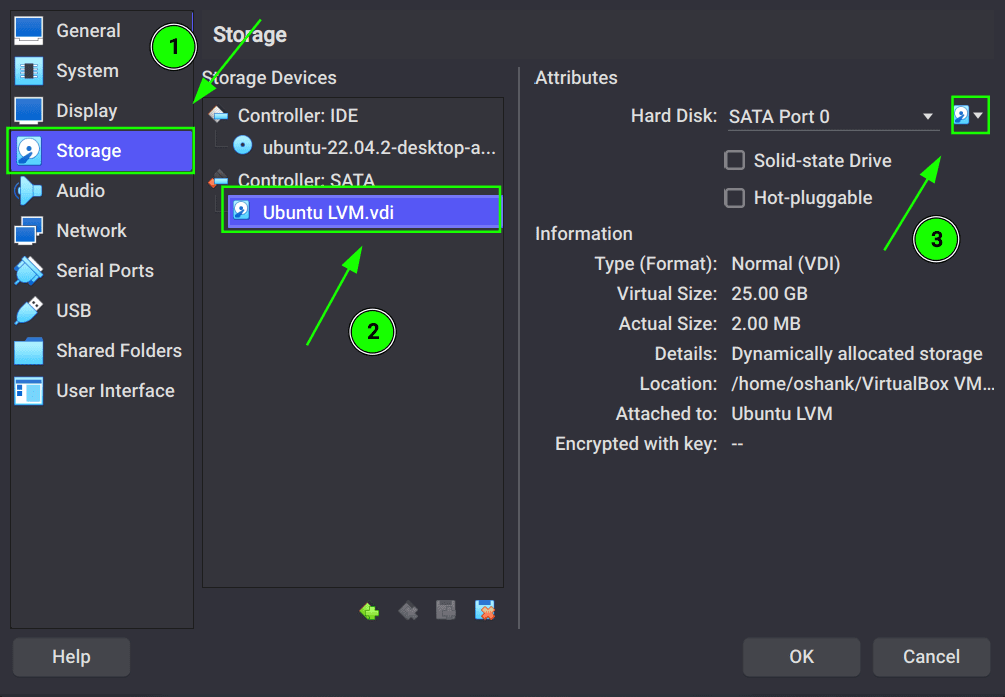Toggle the Hot-pluggable checkbox
This screenshot has height=697, width=1005.
735,198
